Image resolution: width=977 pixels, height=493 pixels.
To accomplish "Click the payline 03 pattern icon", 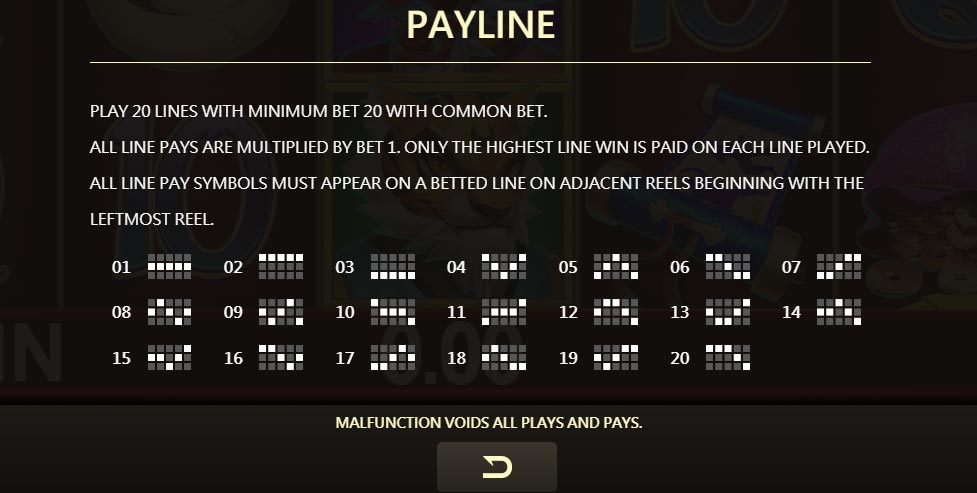I will tap(393, 266).
